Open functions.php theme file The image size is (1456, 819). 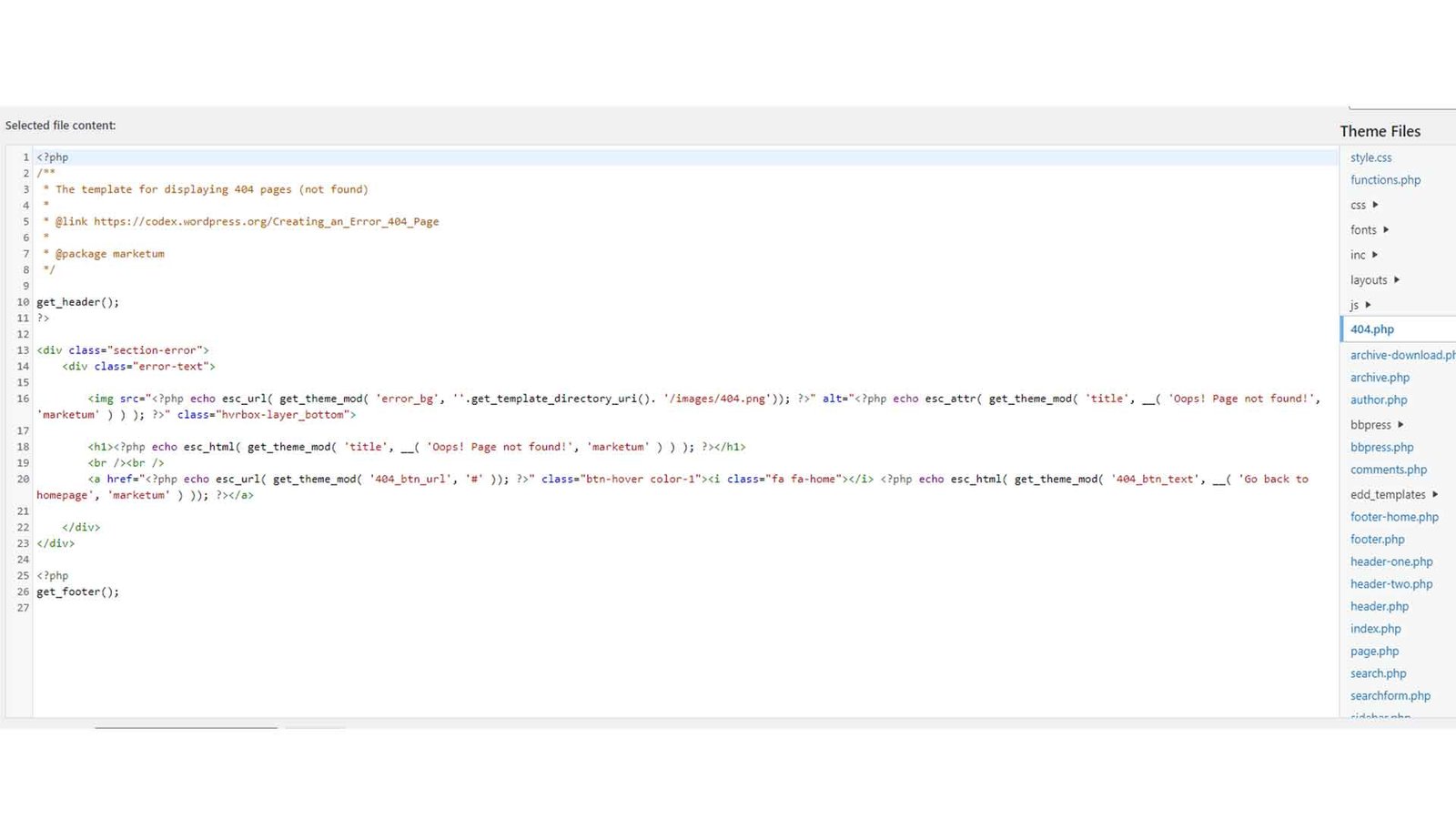tap(1385, 180)
